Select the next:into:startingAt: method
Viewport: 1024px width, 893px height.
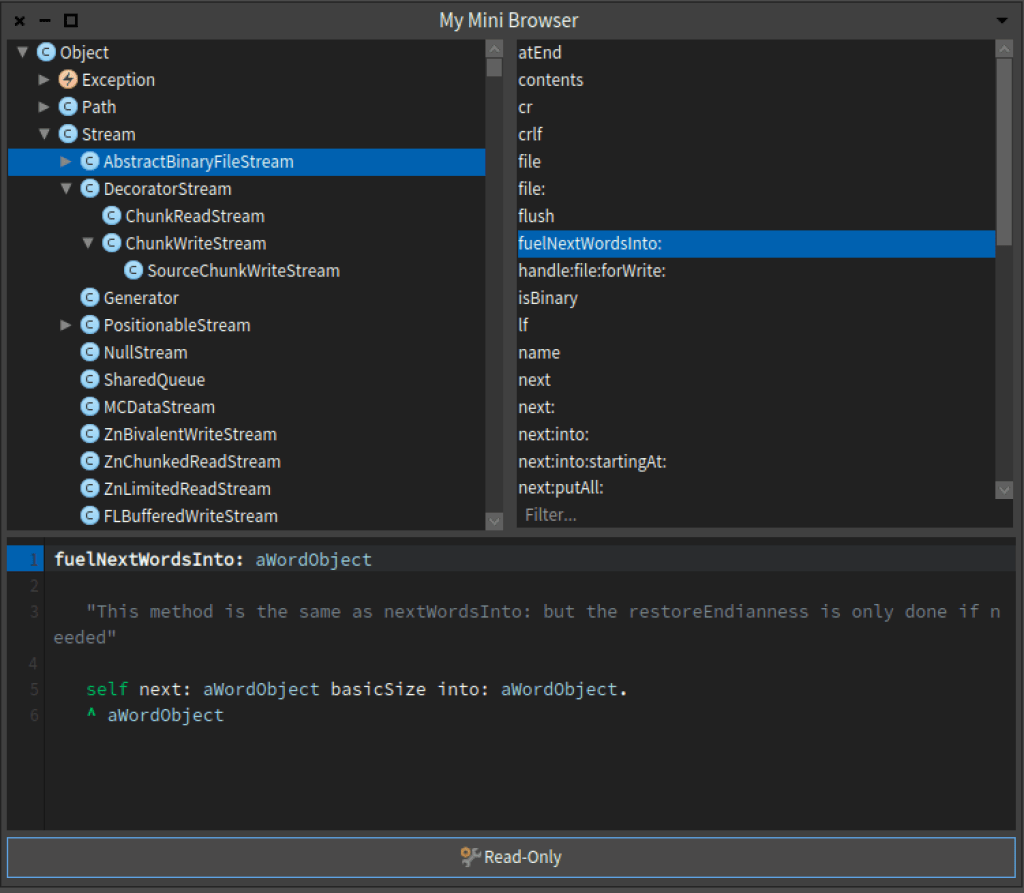coord(592,462)
